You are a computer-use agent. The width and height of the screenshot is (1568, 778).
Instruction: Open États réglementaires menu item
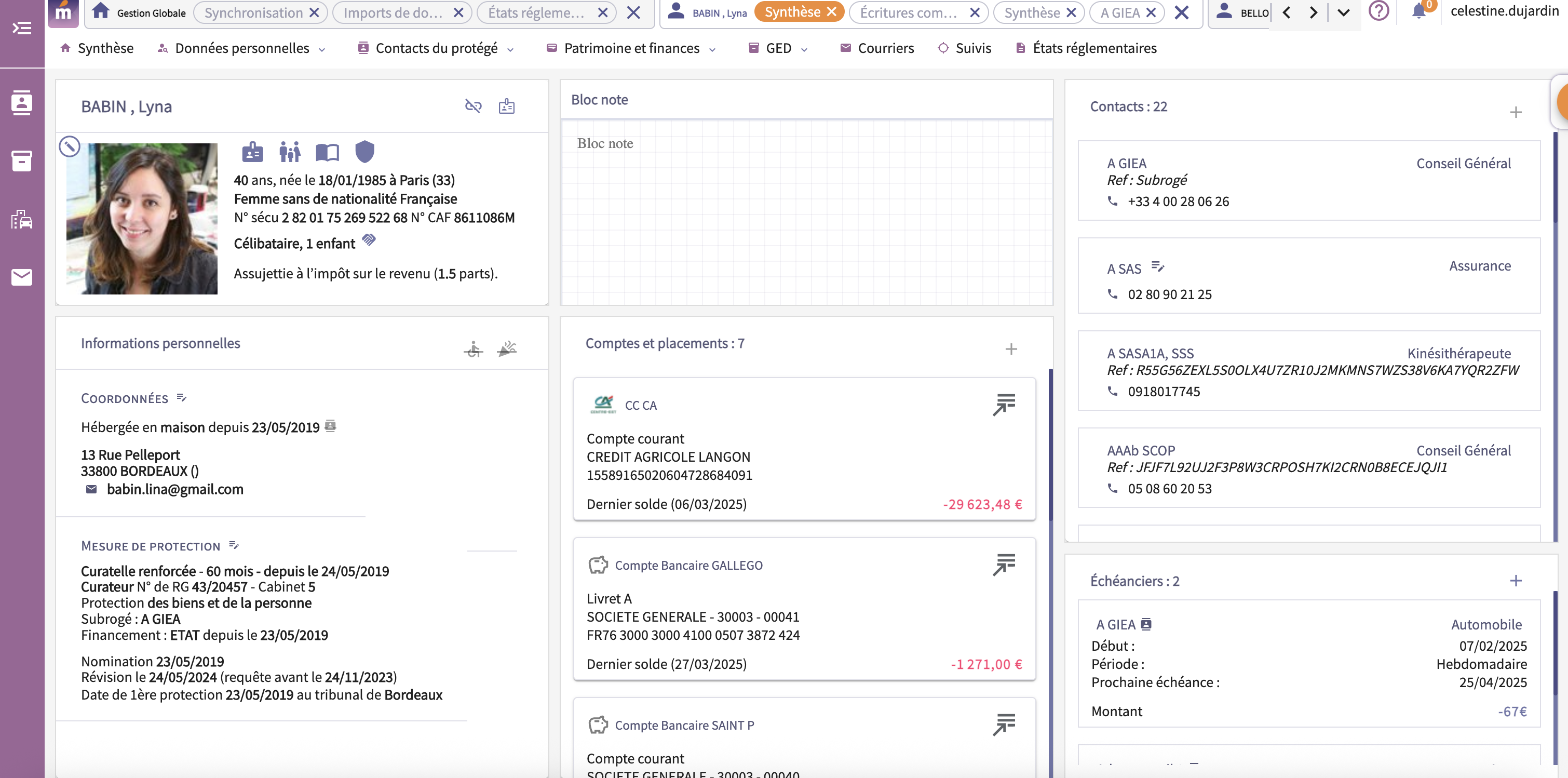pyautogui.click(x=1086, y=48)
